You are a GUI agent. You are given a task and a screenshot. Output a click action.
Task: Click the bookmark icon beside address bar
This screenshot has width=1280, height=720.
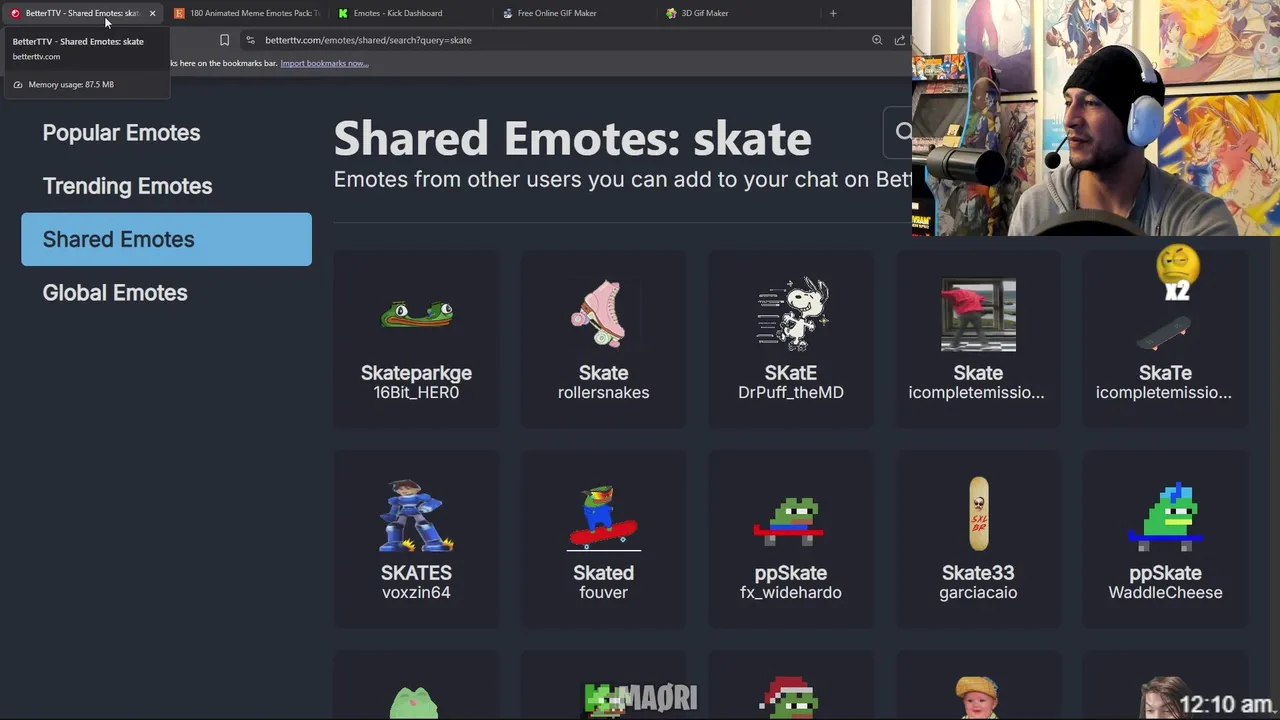[224, 40]
